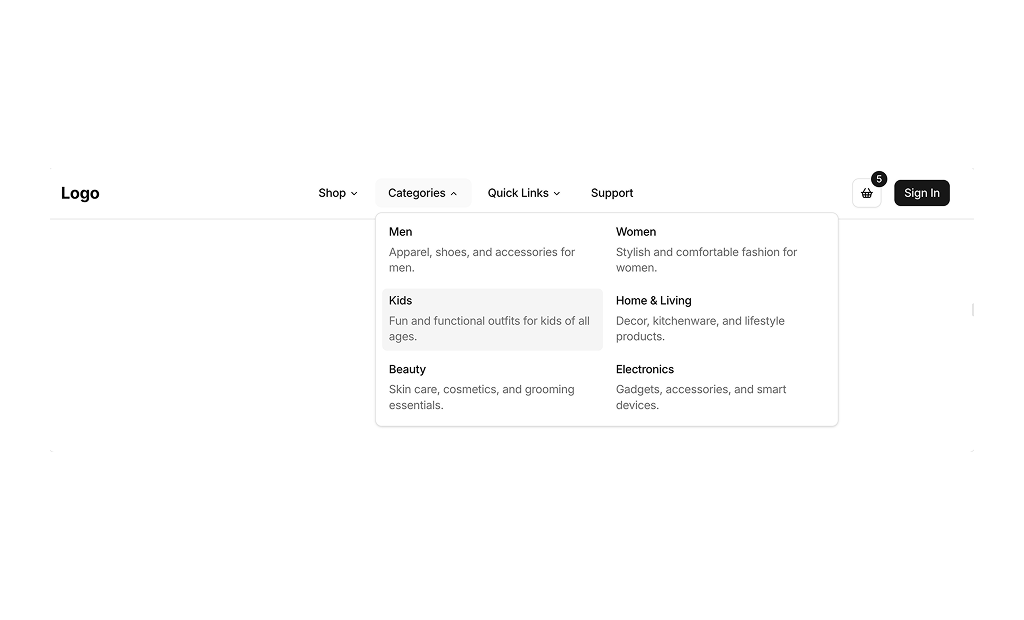Image resolution: width=1024 pixels, height=620 pixels.
Task: Go to Home & Living category
Action: tap(654, 301)
